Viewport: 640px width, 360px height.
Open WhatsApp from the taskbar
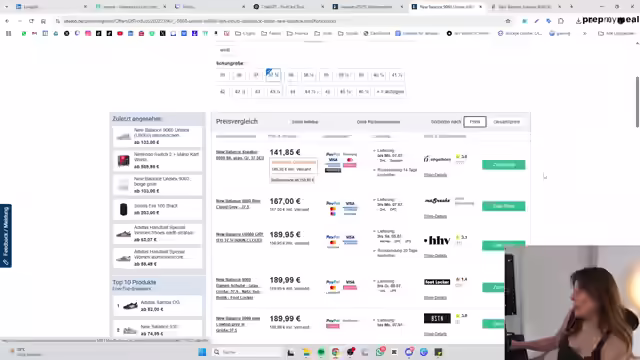tap(380, 352)
